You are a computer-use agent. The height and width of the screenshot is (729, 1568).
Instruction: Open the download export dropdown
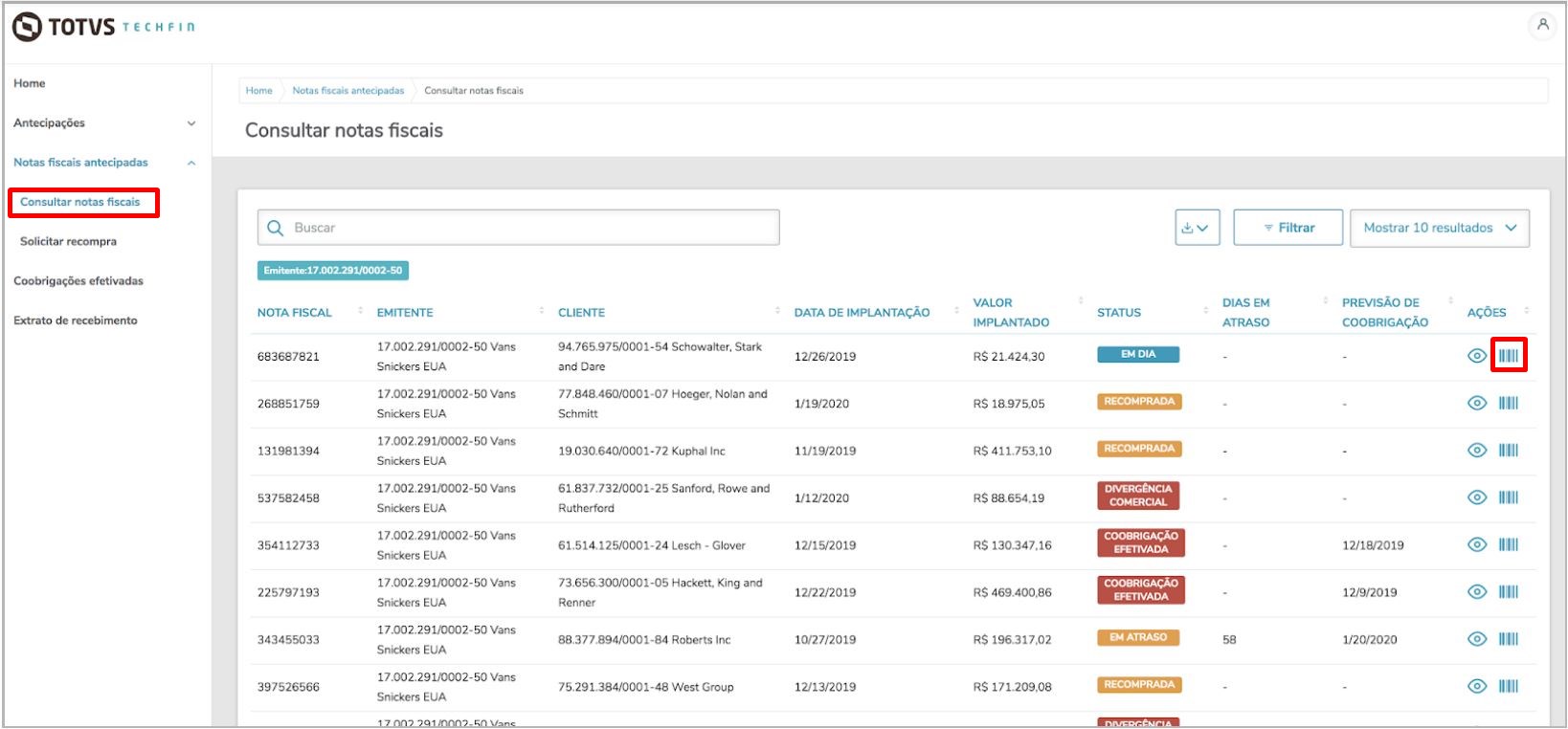click(x=1198, y=228)
